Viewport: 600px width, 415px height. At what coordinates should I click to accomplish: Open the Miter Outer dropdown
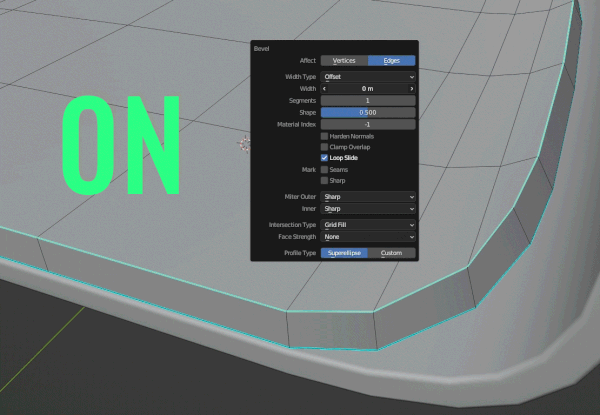pyautogui.click(x=368, y=197)
